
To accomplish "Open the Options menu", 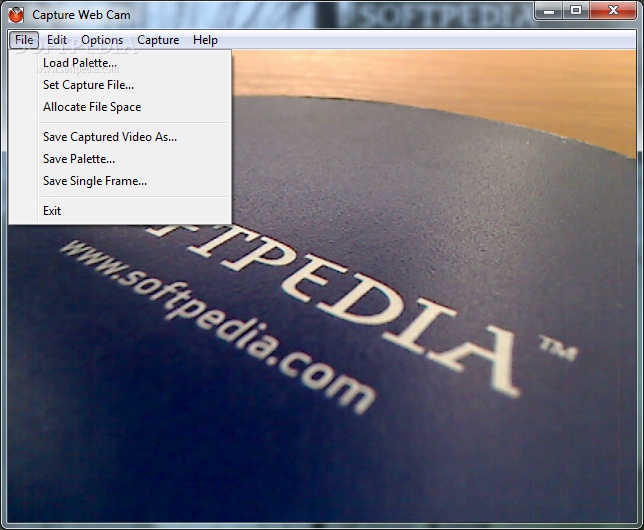I will [102, 40].
